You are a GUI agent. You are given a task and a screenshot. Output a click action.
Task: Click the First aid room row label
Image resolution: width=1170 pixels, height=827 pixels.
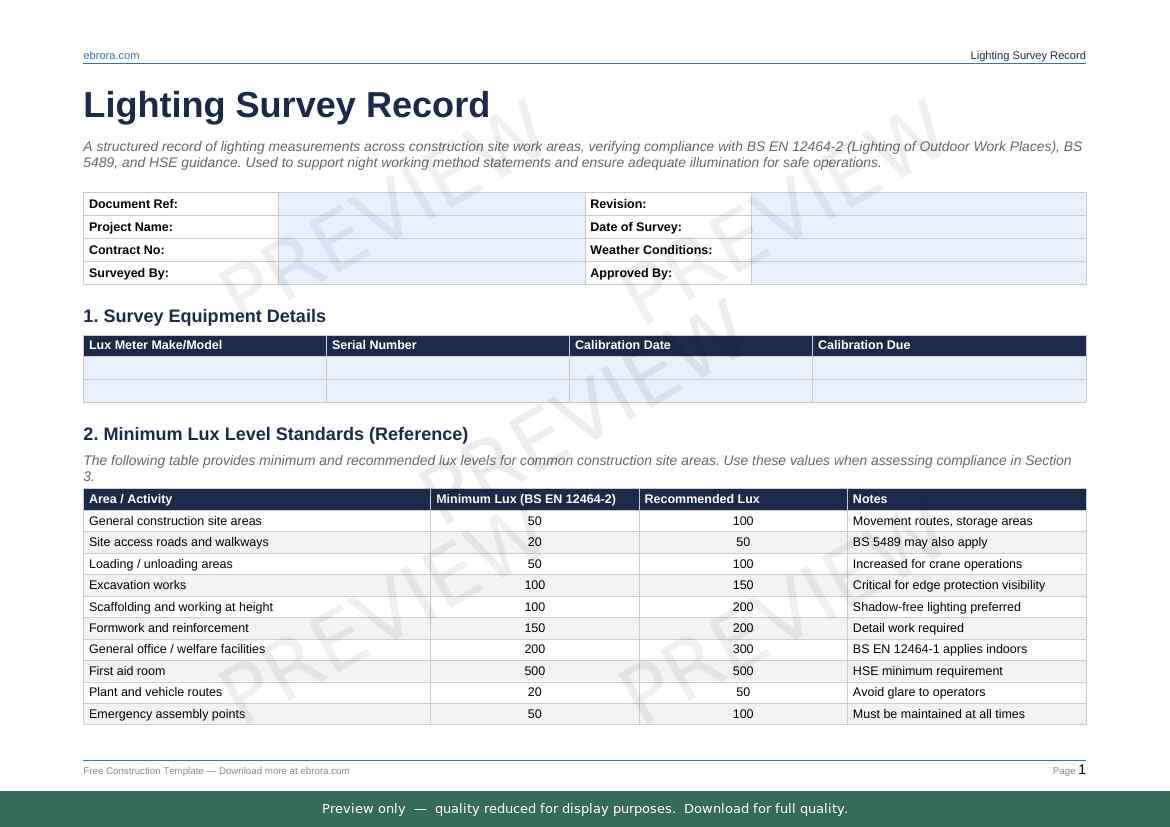pyautogui.click(x=127, y=671)
